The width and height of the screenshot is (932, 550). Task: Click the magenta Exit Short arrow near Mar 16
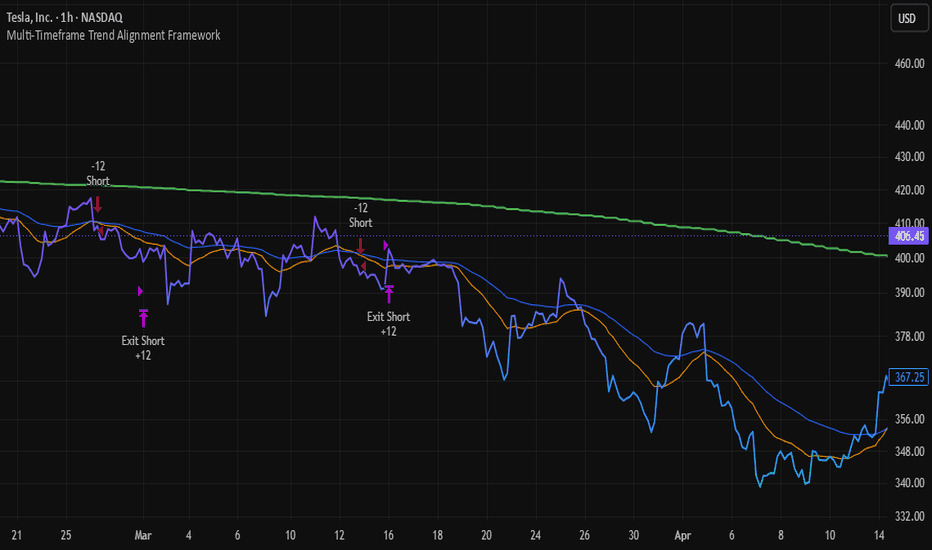coord(389,294)
